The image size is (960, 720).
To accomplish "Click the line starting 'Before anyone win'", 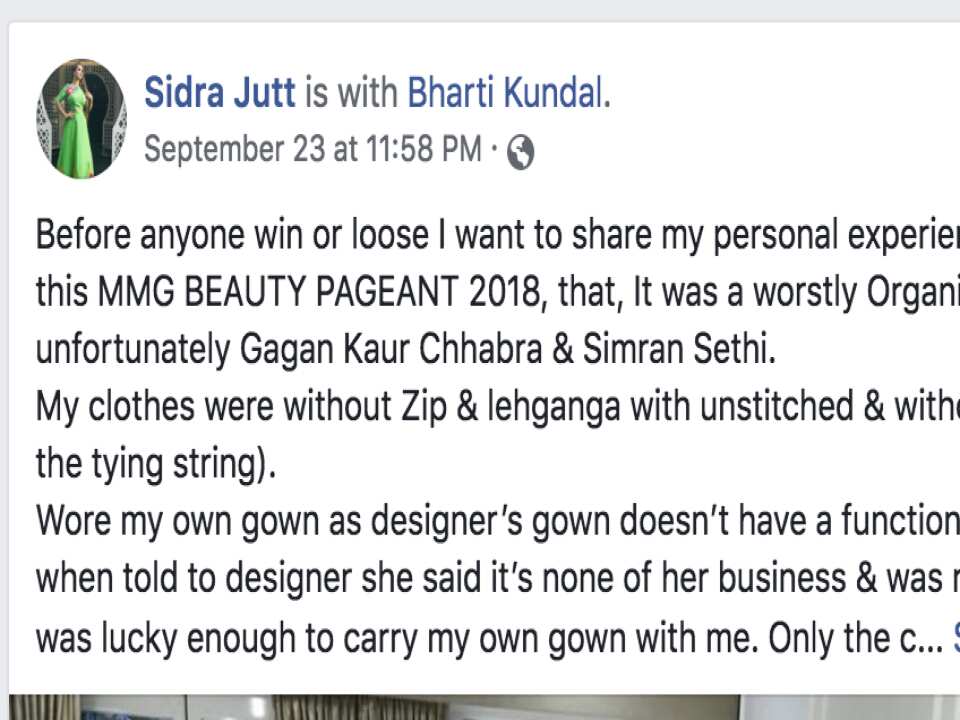I will pos(498,235).
